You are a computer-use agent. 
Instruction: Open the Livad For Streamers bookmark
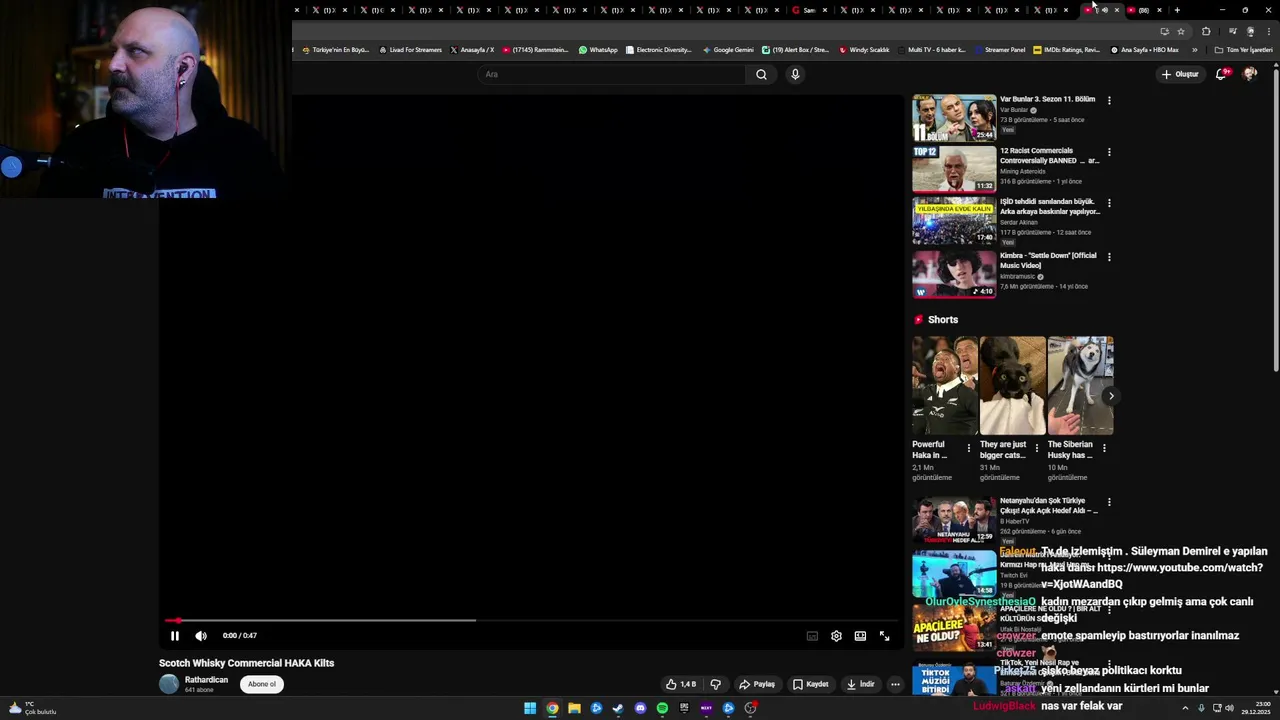click(x=410, y=50)
